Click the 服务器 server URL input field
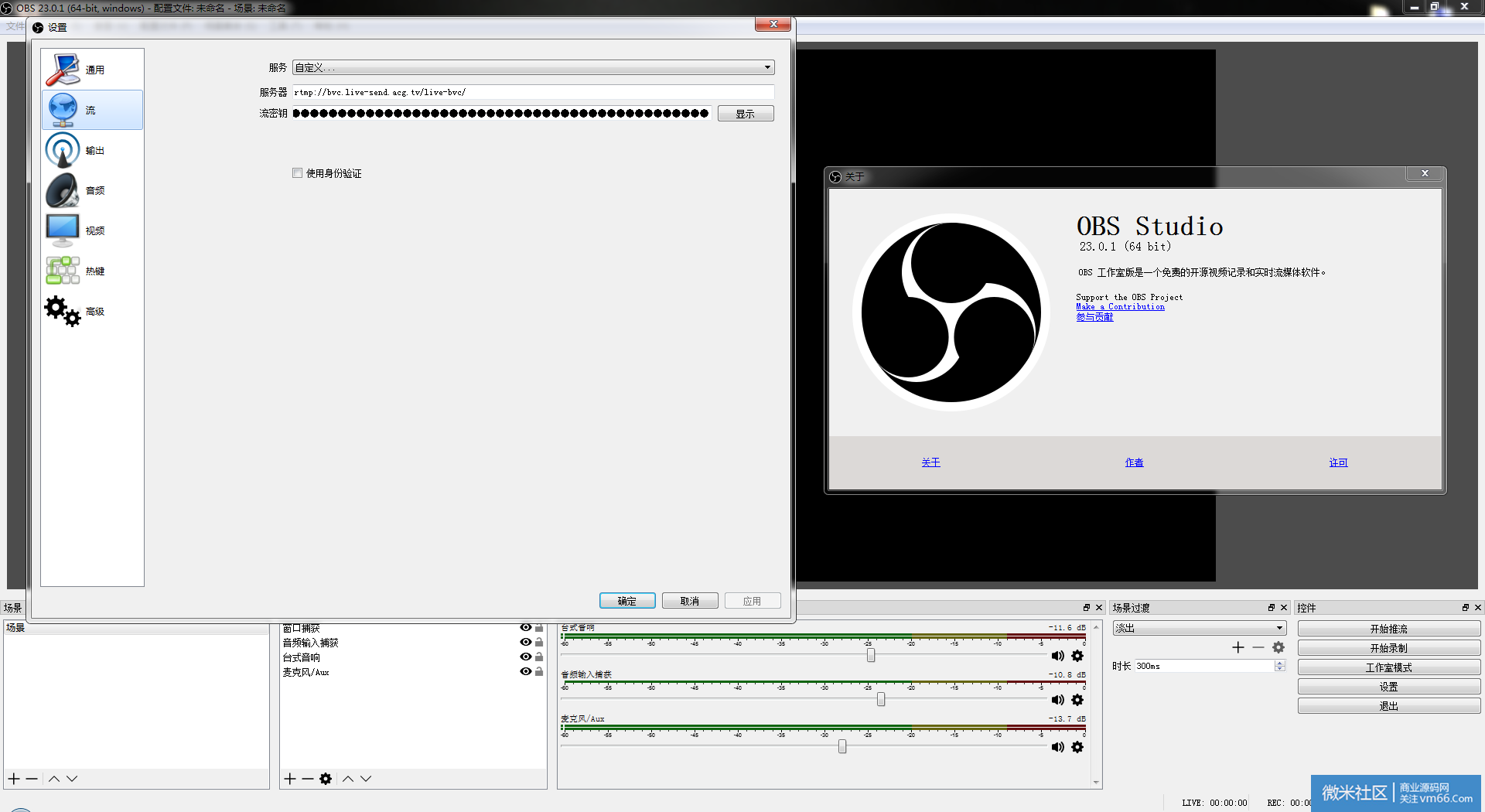This screenshot has height=812, width=1485. click(533, 92)
